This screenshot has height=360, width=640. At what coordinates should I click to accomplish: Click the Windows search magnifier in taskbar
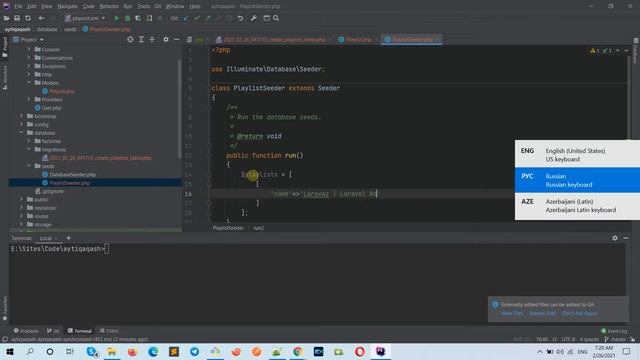[30, 351]
